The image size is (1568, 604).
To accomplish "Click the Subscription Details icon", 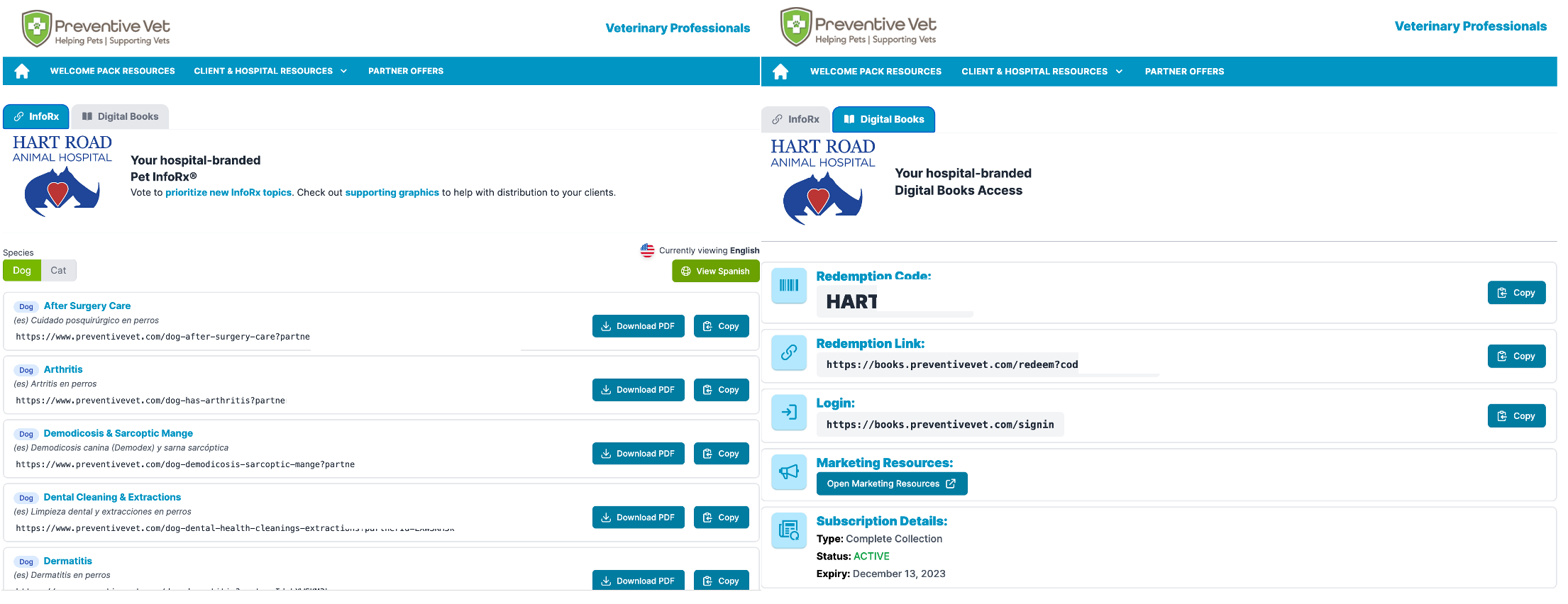I will 789,530.
